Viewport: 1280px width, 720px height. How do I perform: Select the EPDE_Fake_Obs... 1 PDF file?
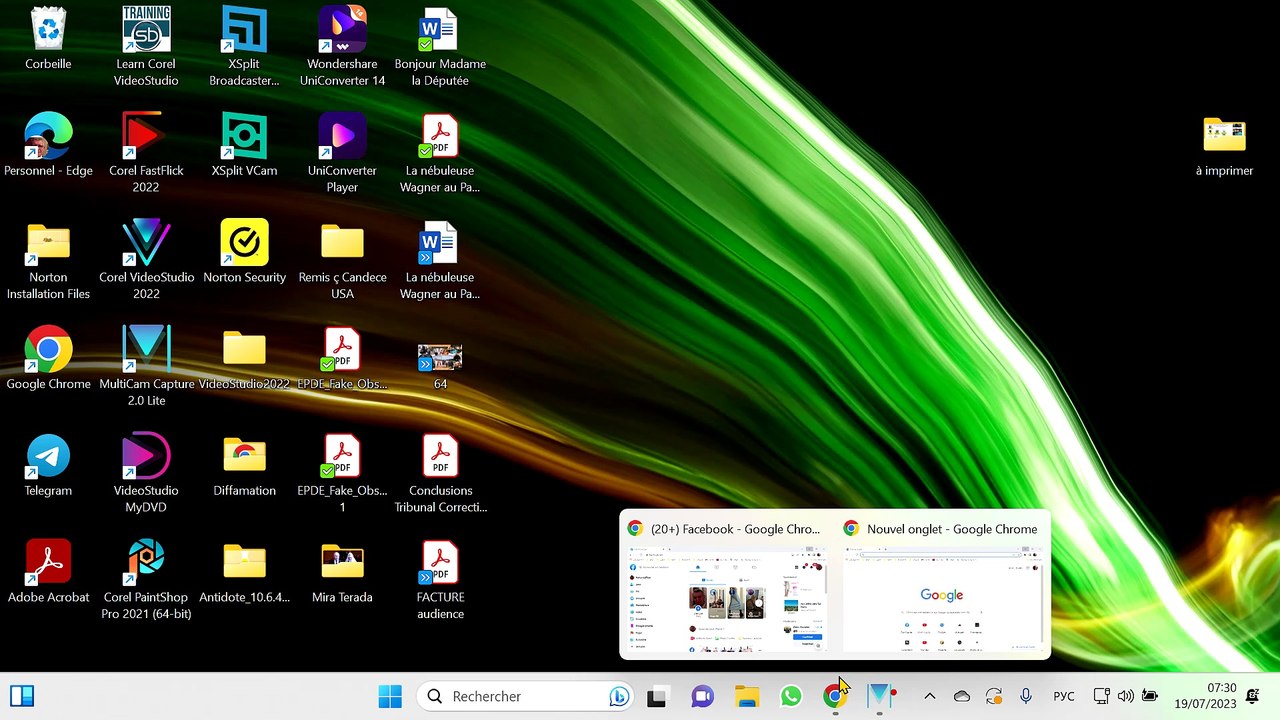(342, 473)
